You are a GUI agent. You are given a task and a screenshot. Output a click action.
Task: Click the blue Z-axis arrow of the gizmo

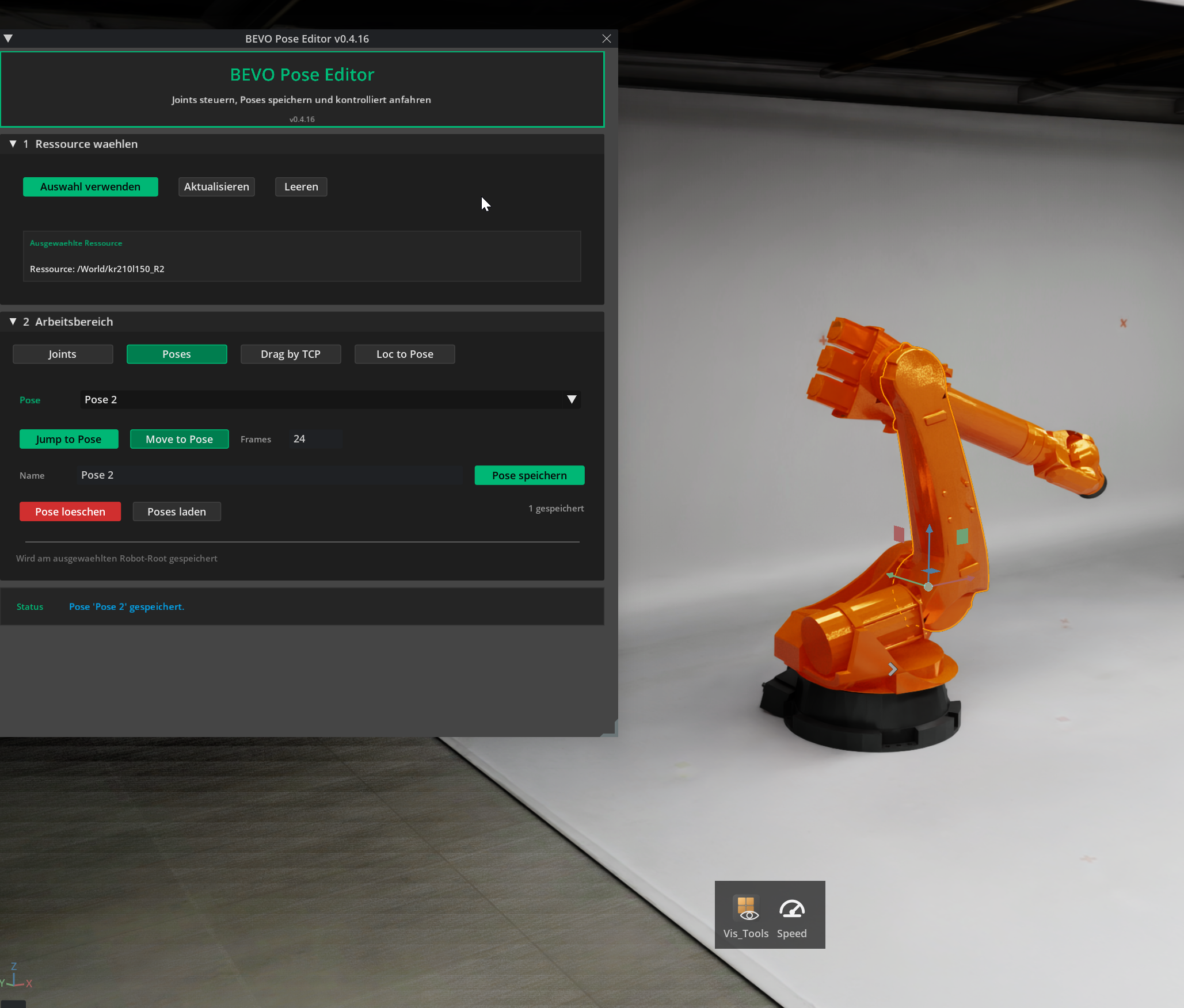(x=929, y=530)
